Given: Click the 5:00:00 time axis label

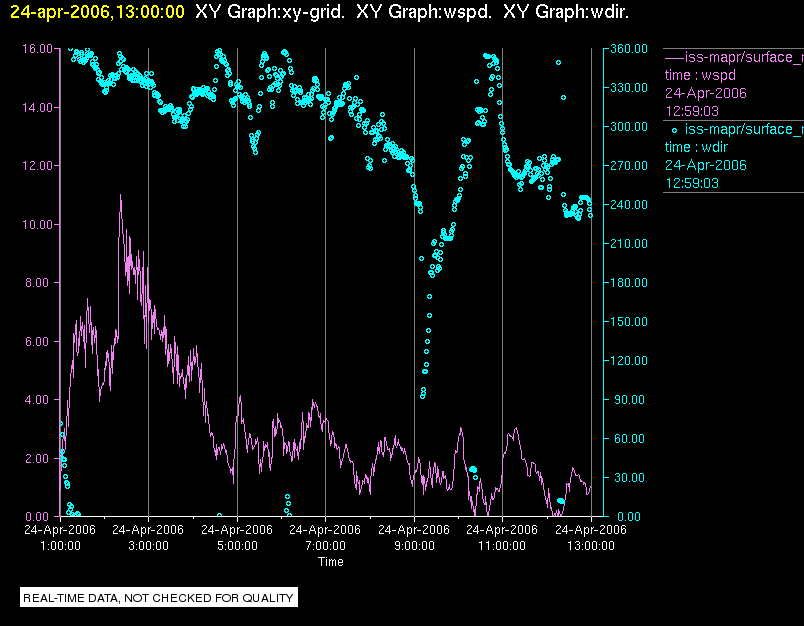Looking at the screenshot, I should 237,546.
